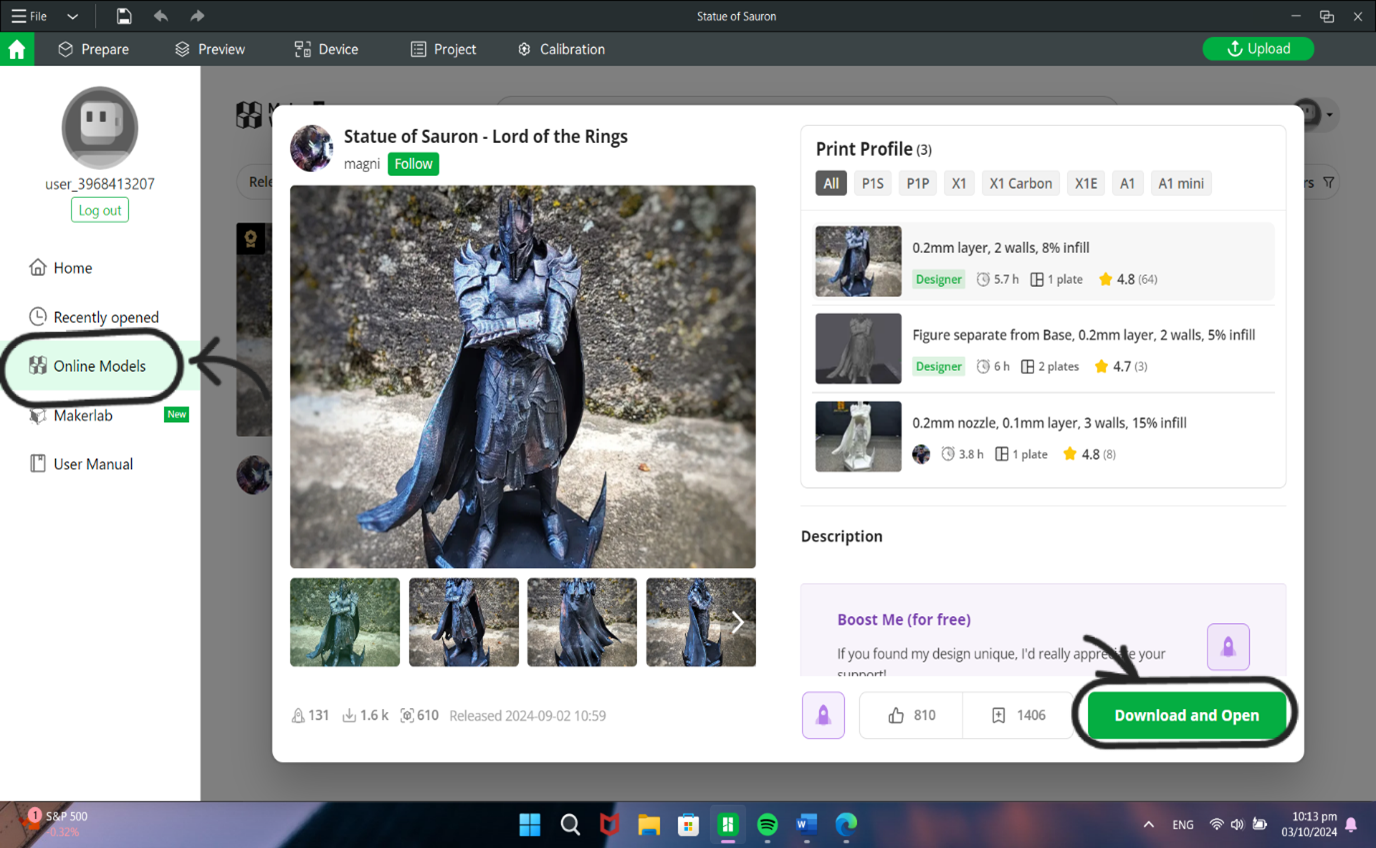Select the X1 Carbon printer filter

point(1020,183)
